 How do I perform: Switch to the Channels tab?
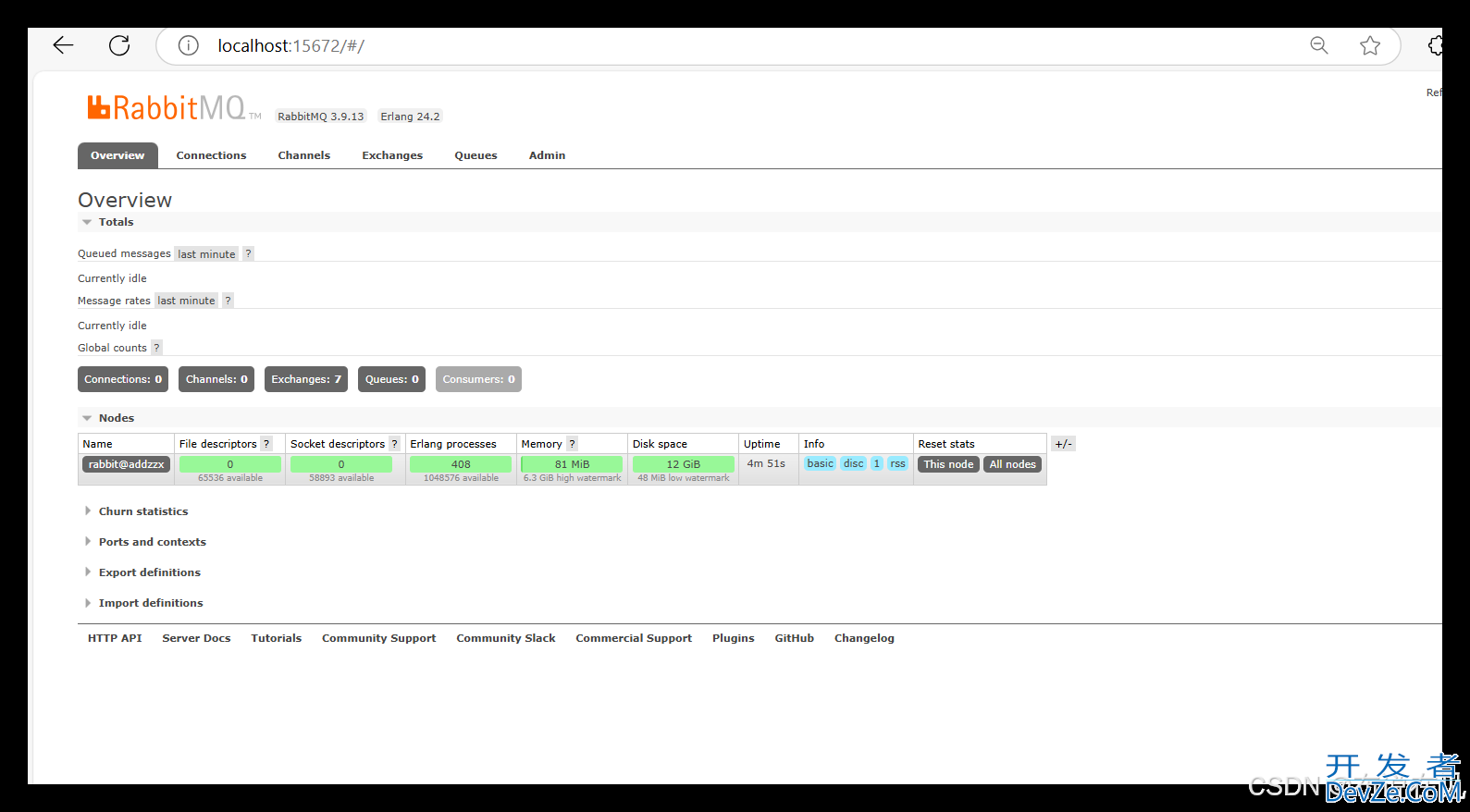303,155
